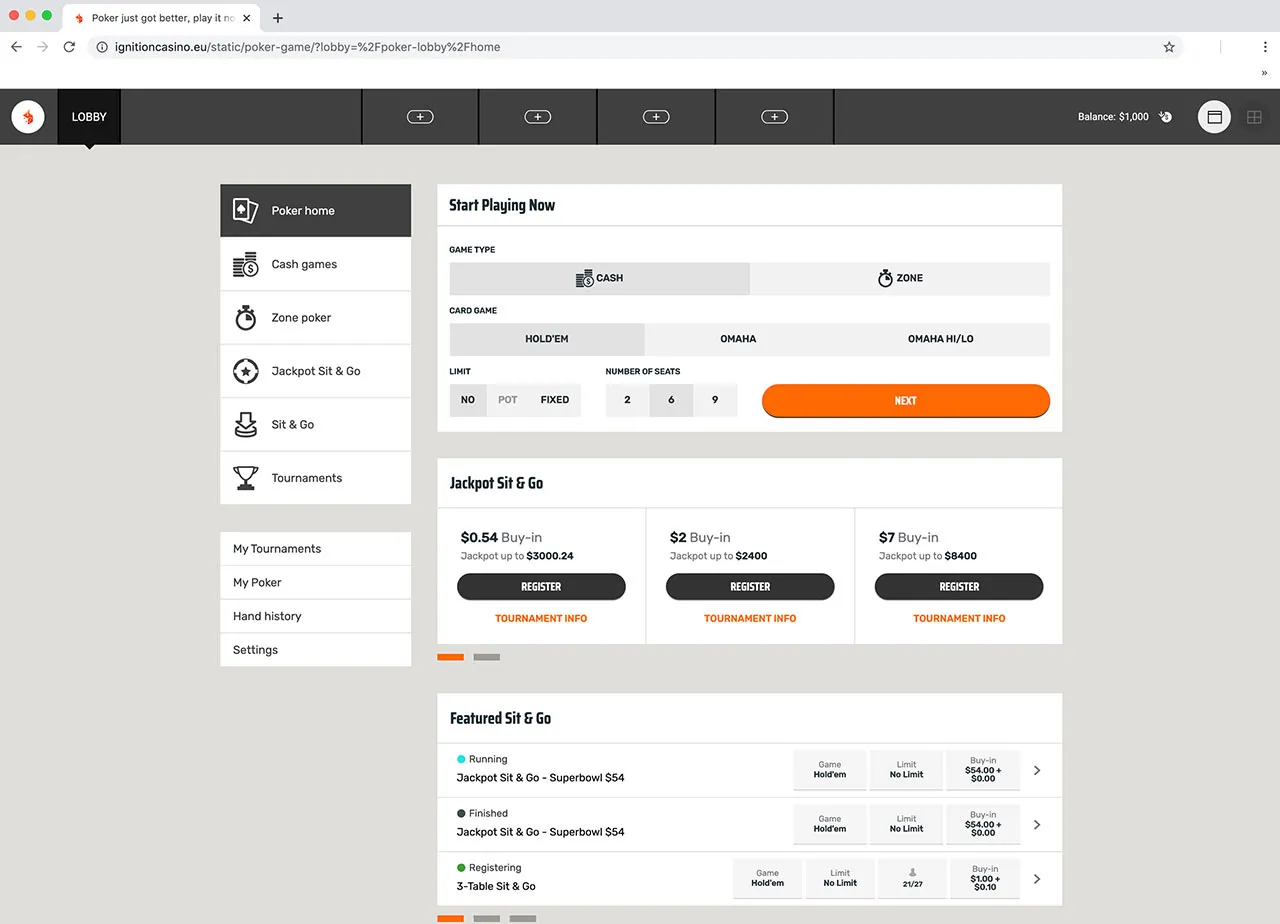This screenshot has height=924, width=1280.
Task: Open Tournaments via the trophy icon
Action: 245,478
